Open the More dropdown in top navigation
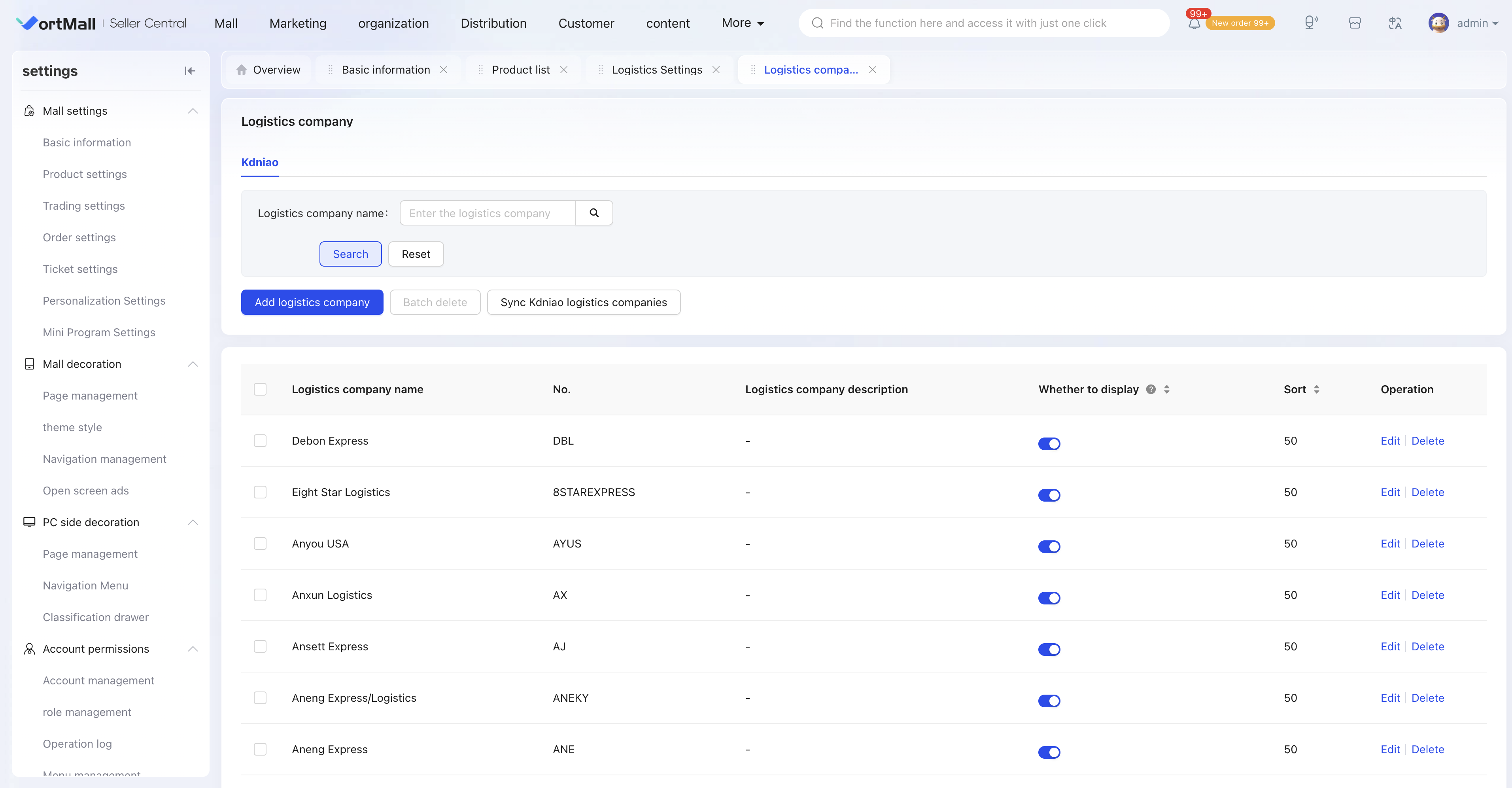Screen dimensions: 1512x788 click(x=743, y=23)
